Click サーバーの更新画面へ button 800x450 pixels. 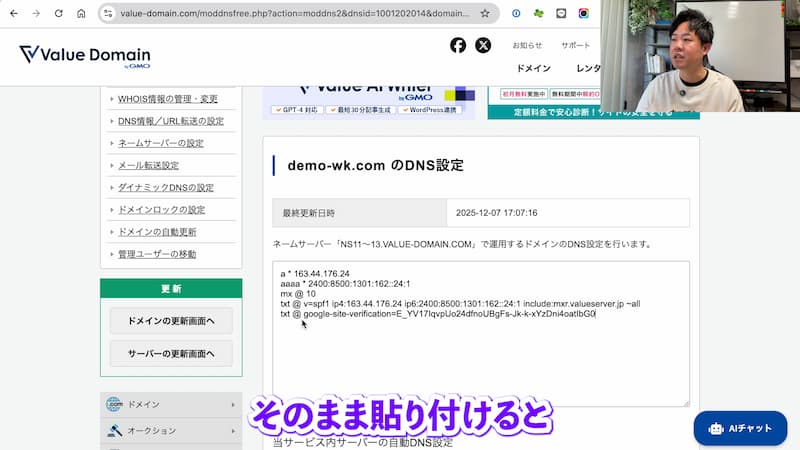point(171,354)
